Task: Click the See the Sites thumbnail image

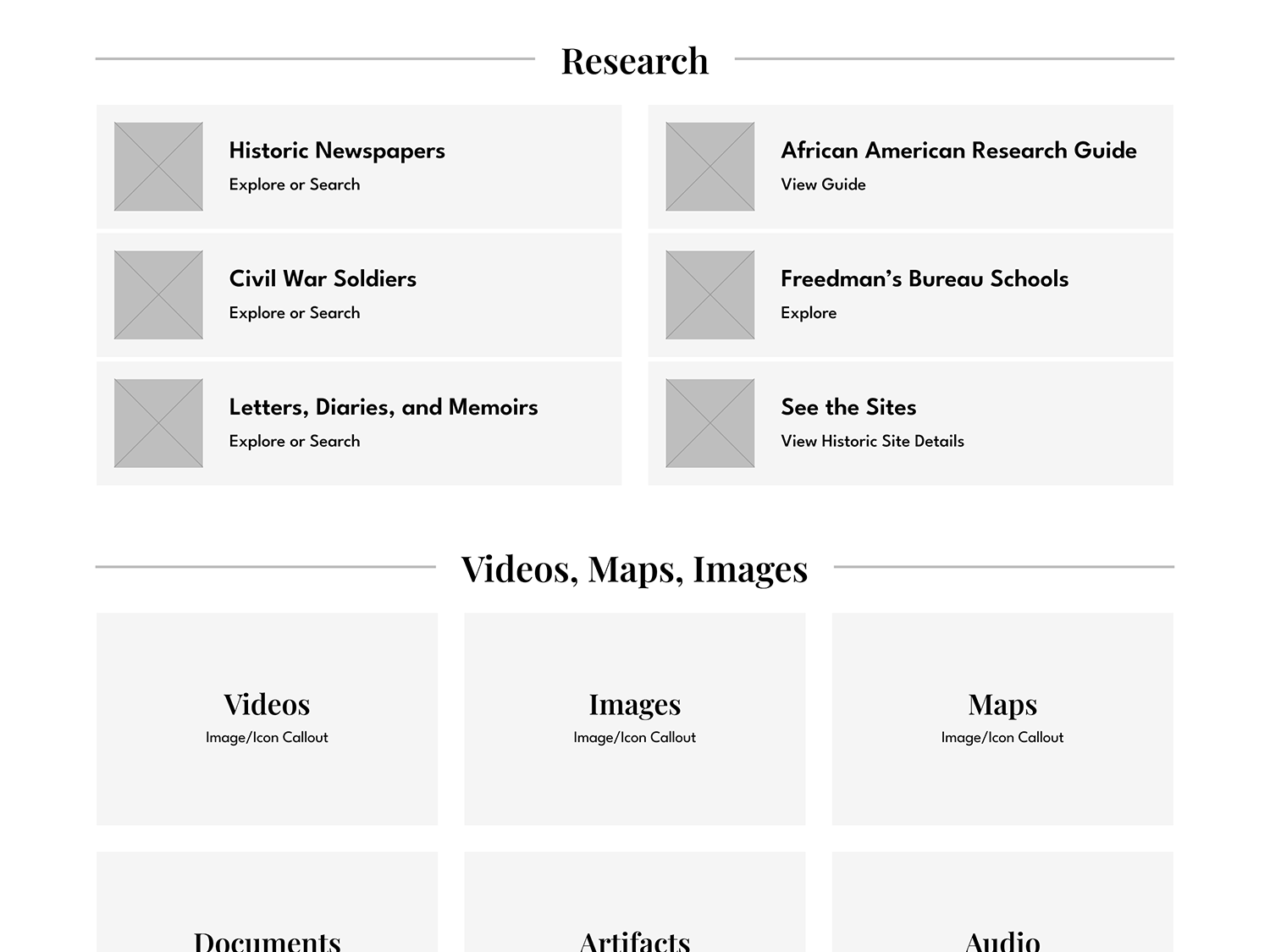Action: [x=710, y=423]
